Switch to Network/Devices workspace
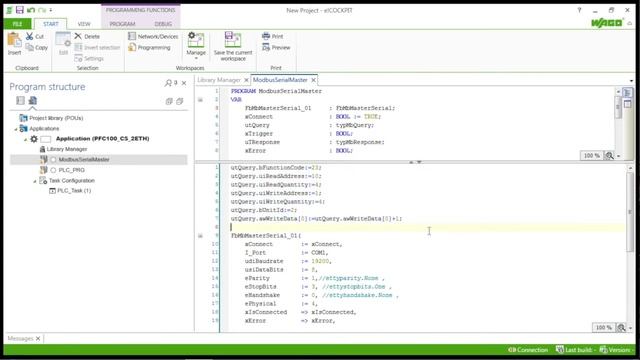640x360 pixels. pos(153,36)
